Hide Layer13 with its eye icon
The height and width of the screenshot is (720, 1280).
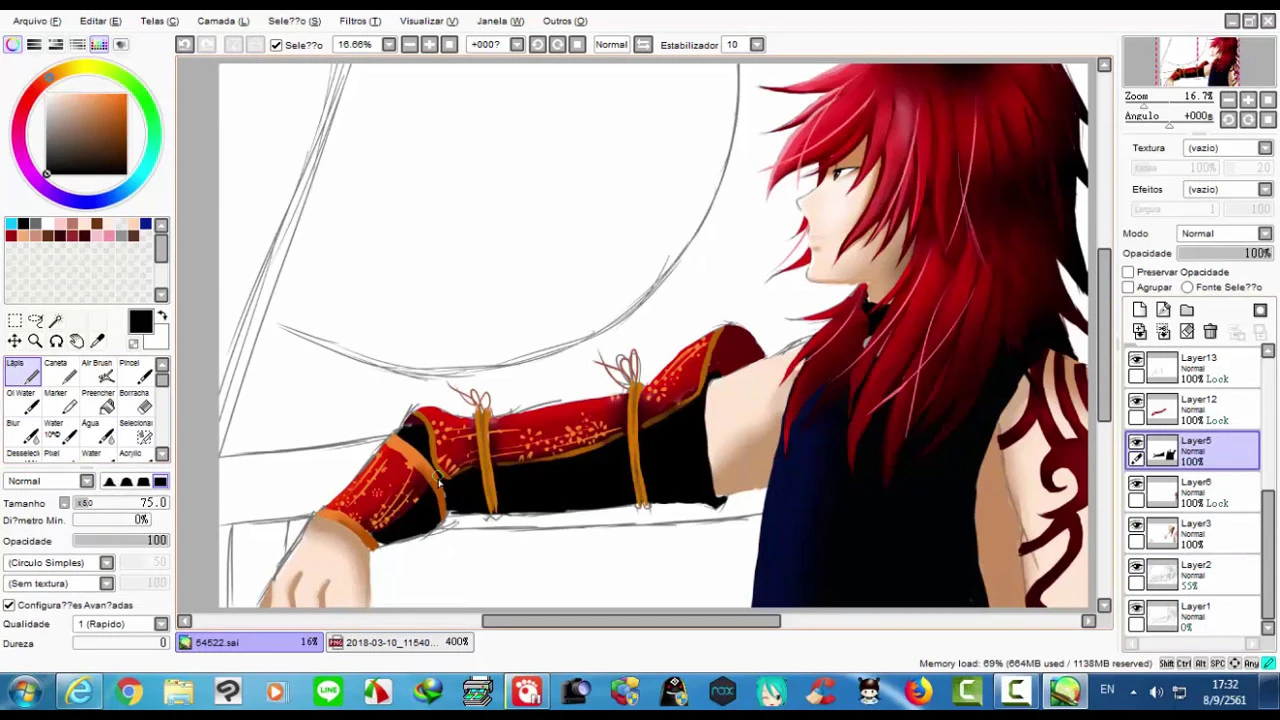1136,359
